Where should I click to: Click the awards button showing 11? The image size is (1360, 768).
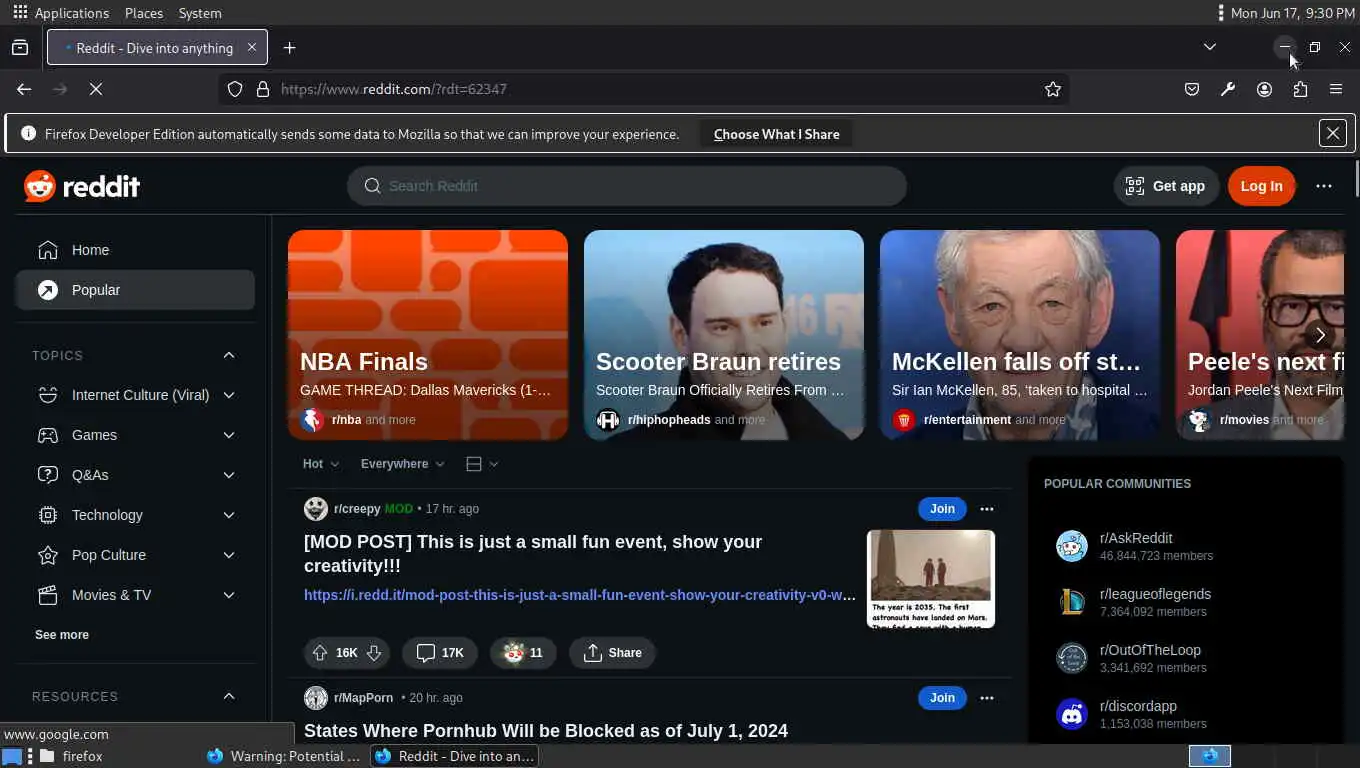point(523,653)
